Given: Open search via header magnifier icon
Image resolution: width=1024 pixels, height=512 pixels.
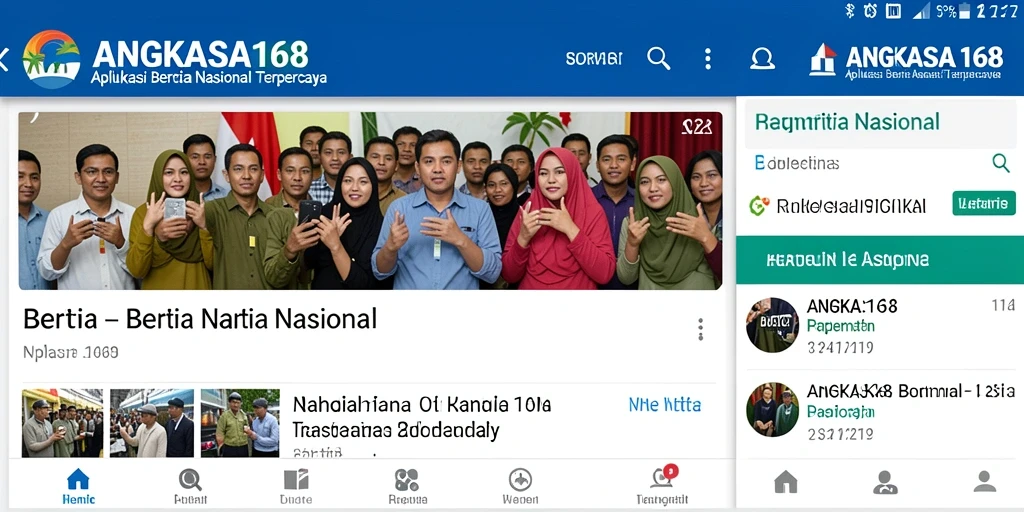Looking at the screenshot, I should [658, 59].
